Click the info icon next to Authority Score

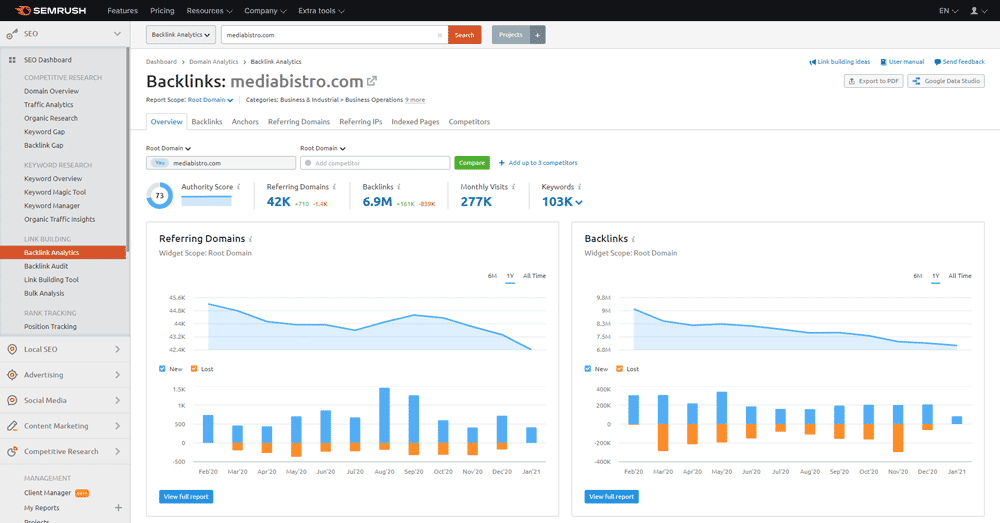[x=239, y=187]
